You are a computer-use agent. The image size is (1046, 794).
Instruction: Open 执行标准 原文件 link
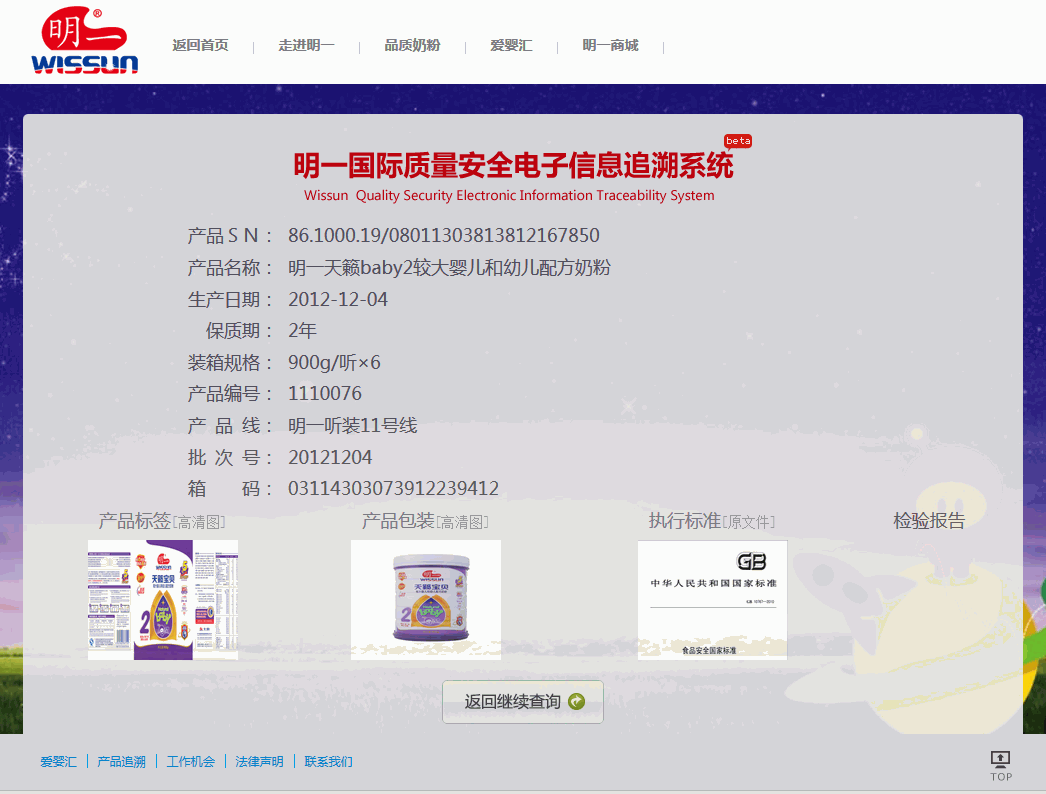[x=748, y=522]
